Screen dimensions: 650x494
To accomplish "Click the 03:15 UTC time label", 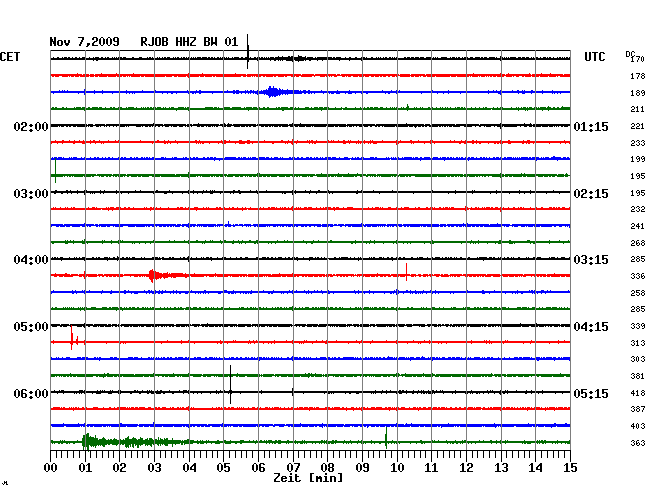I will pyautogui.click(x=591, y=260).
